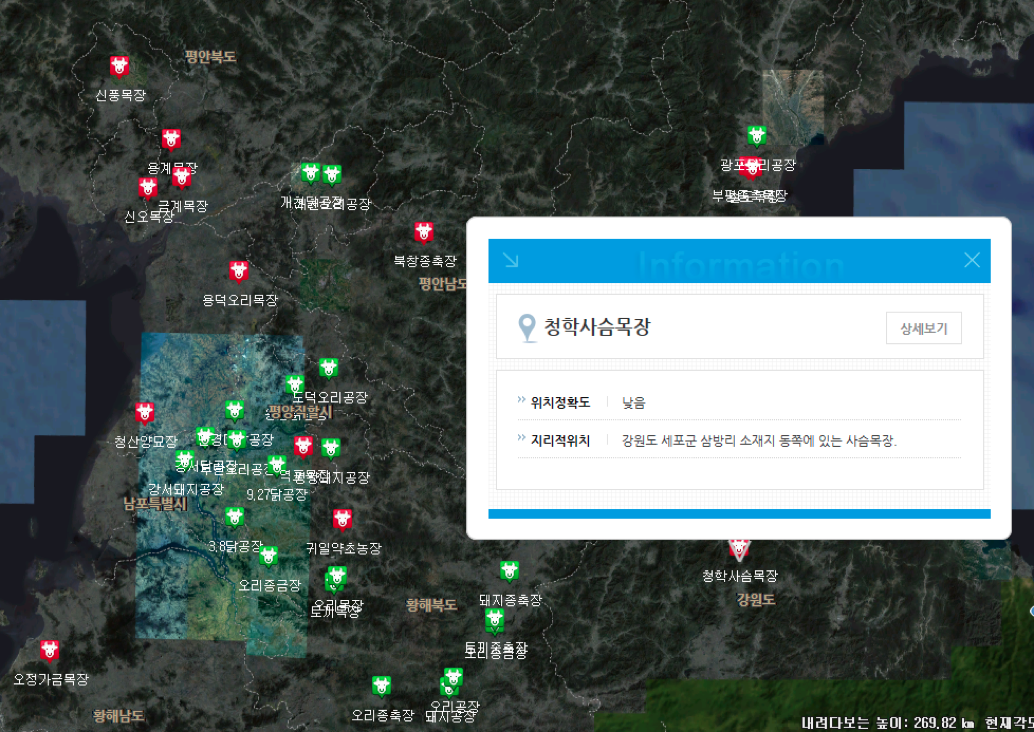Click the 금계목장 red marker
This screenshot has width=1034, height=732.
[x=181, y=177]
